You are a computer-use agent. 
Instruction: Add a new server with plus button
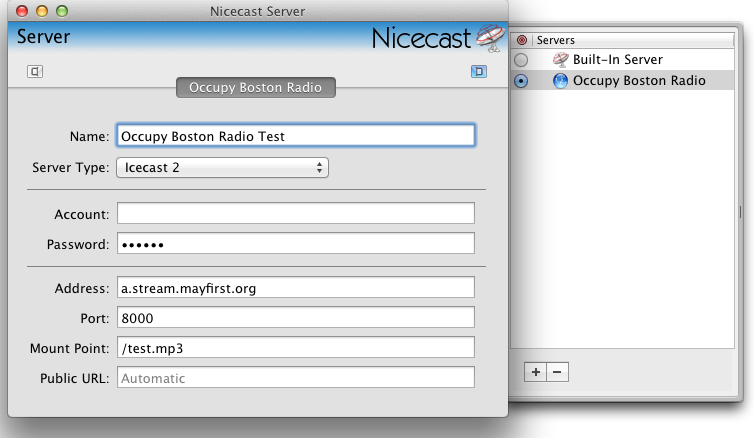(536, 372)
